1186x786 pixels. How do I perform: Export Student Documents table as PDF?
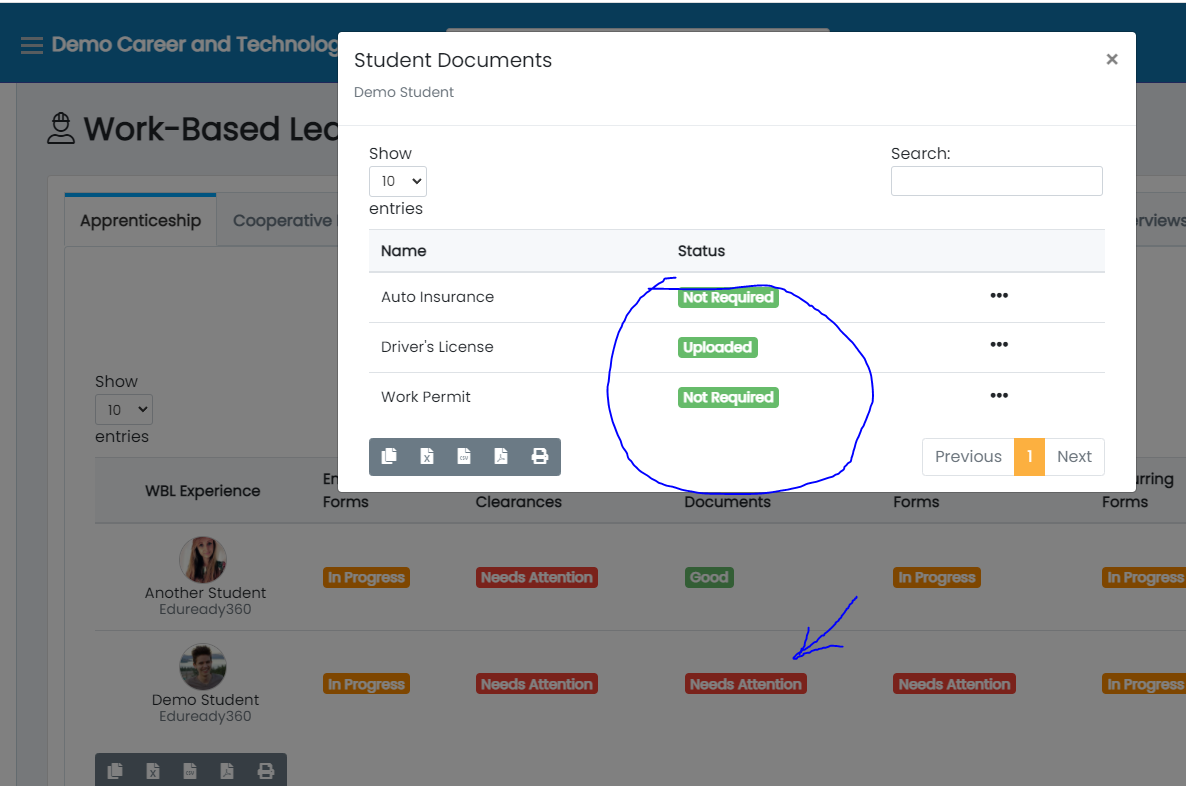[501, 456]
